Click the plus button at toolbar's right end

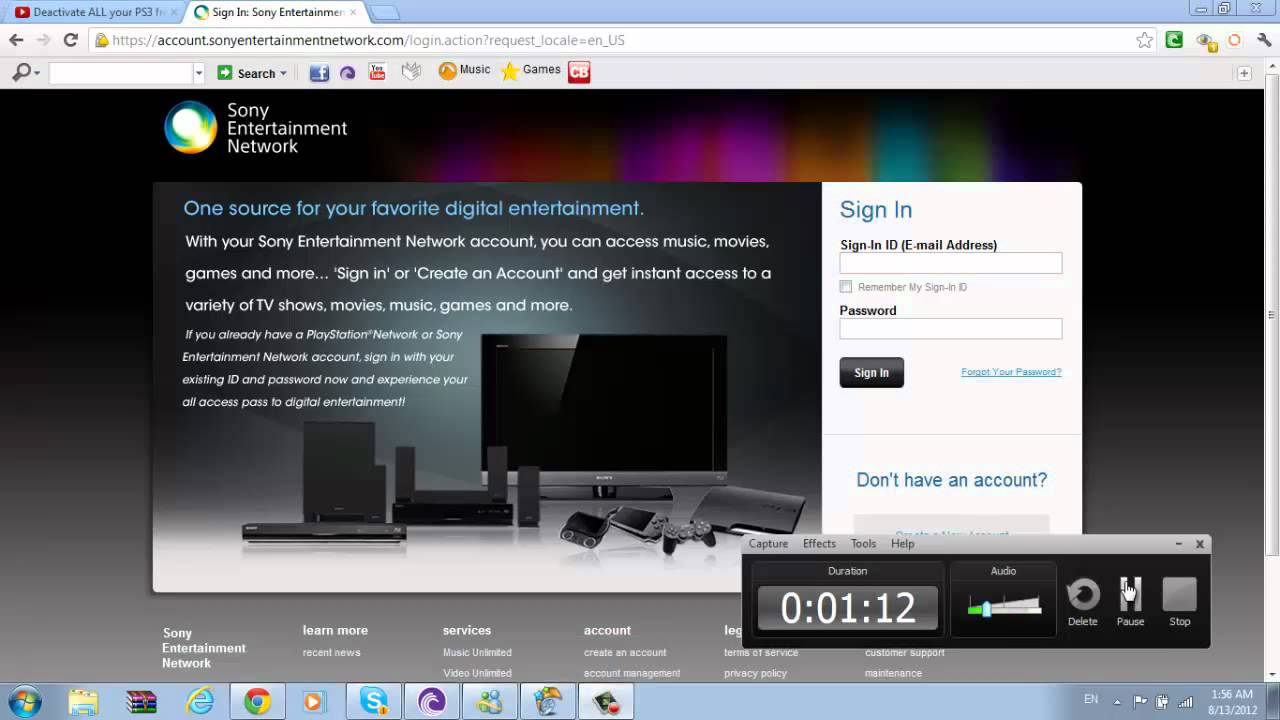1244,73
